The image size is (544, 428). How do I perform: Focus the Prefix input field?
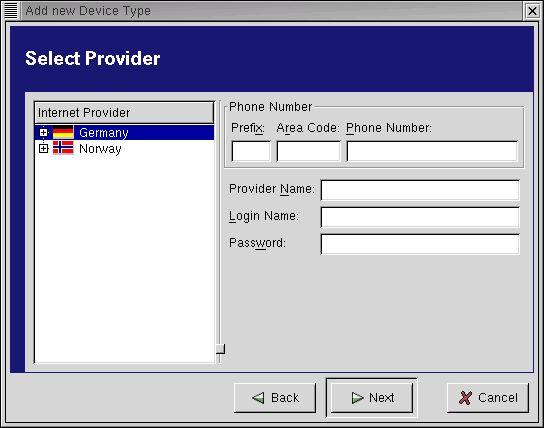(x=251, y=151)
